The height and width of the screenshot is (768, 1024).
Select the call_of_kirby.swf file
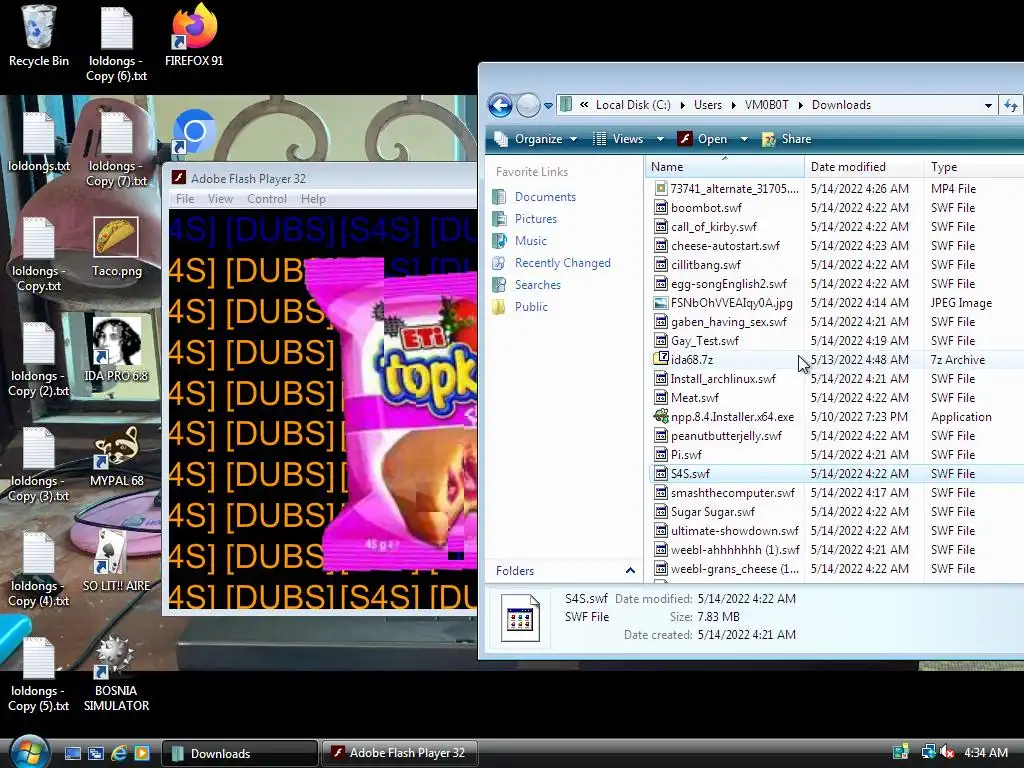click(705, 227)
